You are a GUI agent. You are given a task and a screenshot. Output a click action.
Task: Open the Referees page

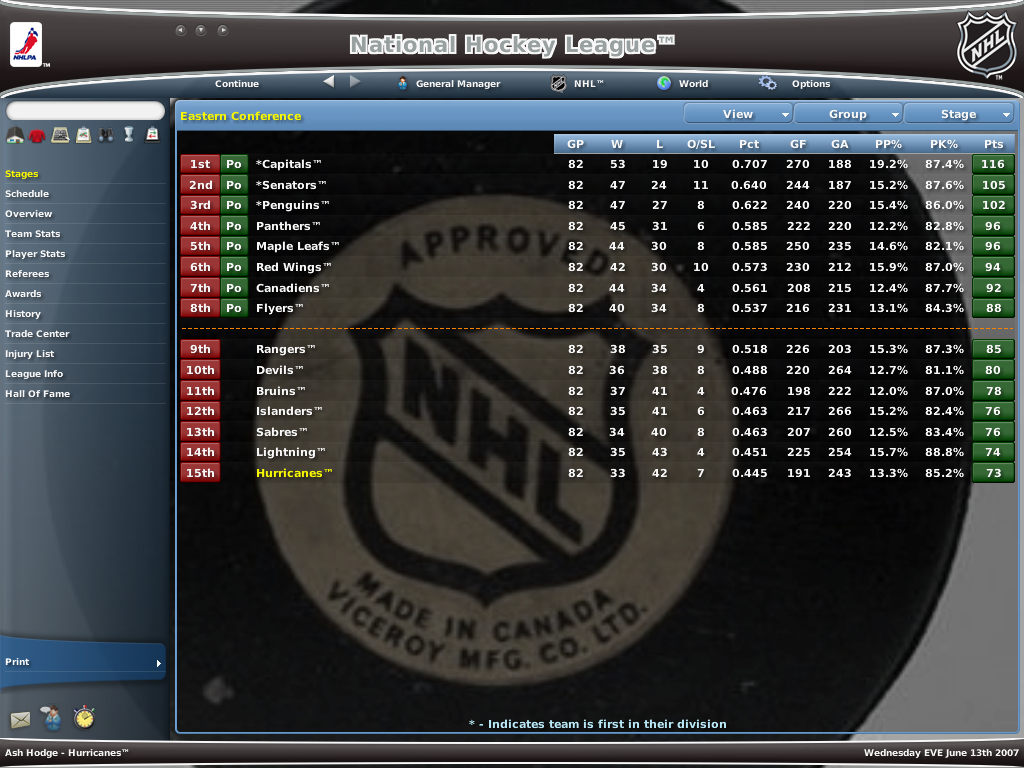click(x=27, y=274)
